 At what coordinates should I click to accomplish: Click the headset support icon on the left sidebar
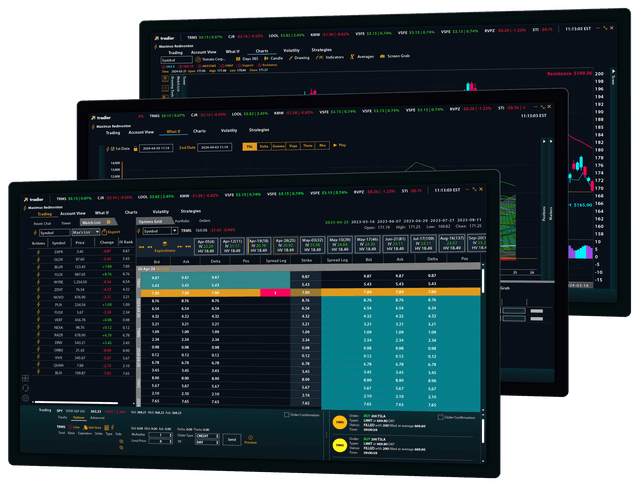pos(25,388)
